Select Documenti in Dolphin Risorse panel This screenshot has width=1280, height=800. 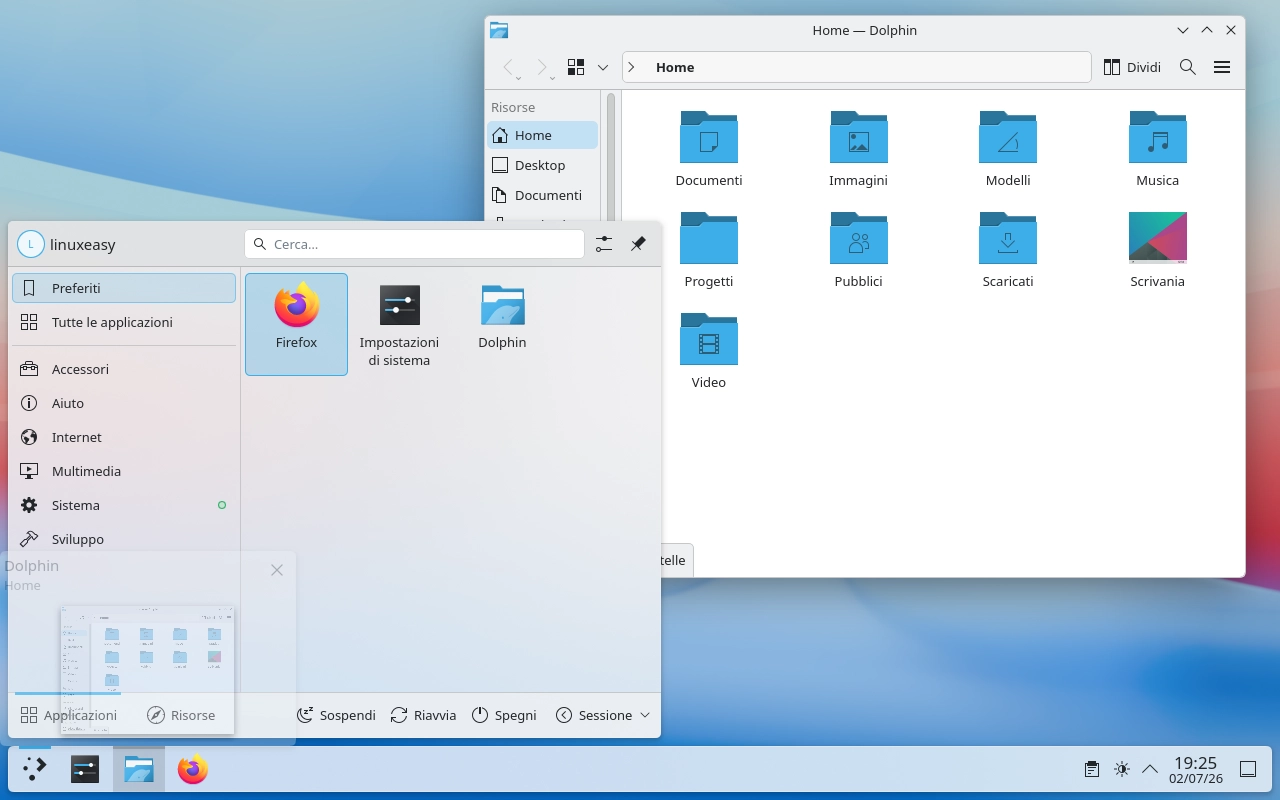[542, 195]
